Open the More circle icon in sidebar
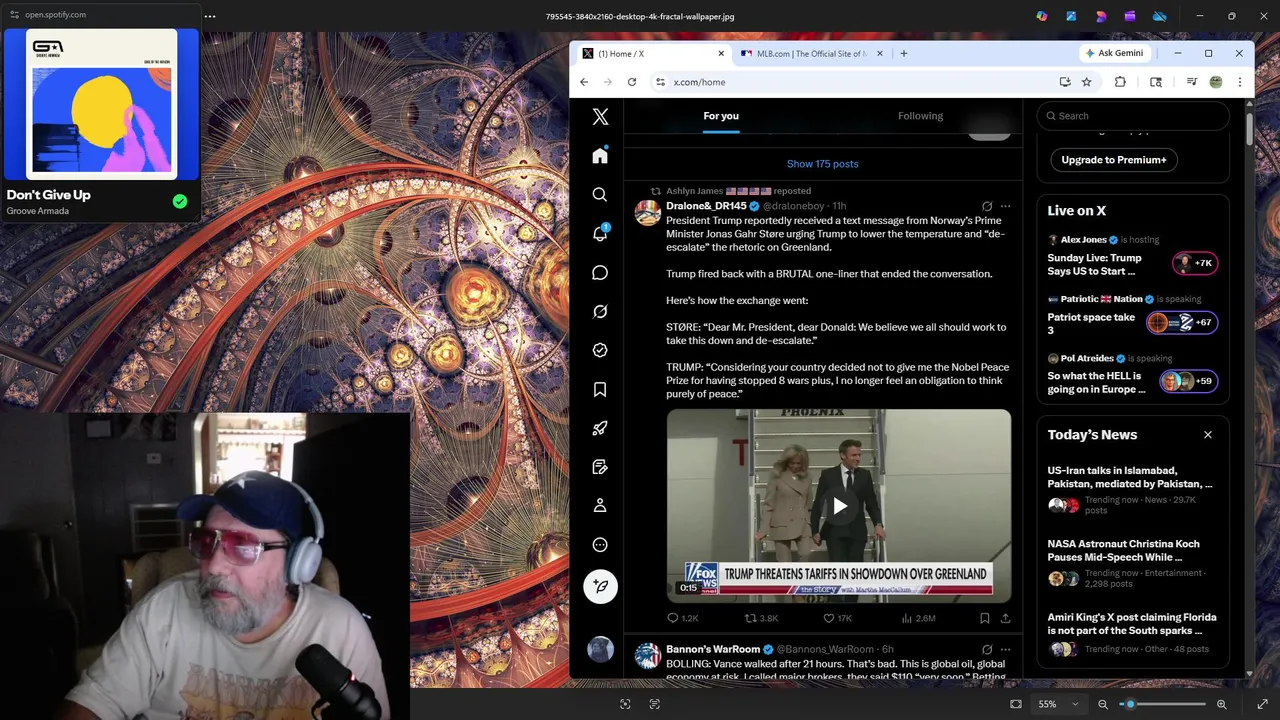The width and height of the screenshot is (1280, 720). tap(600, 545)
